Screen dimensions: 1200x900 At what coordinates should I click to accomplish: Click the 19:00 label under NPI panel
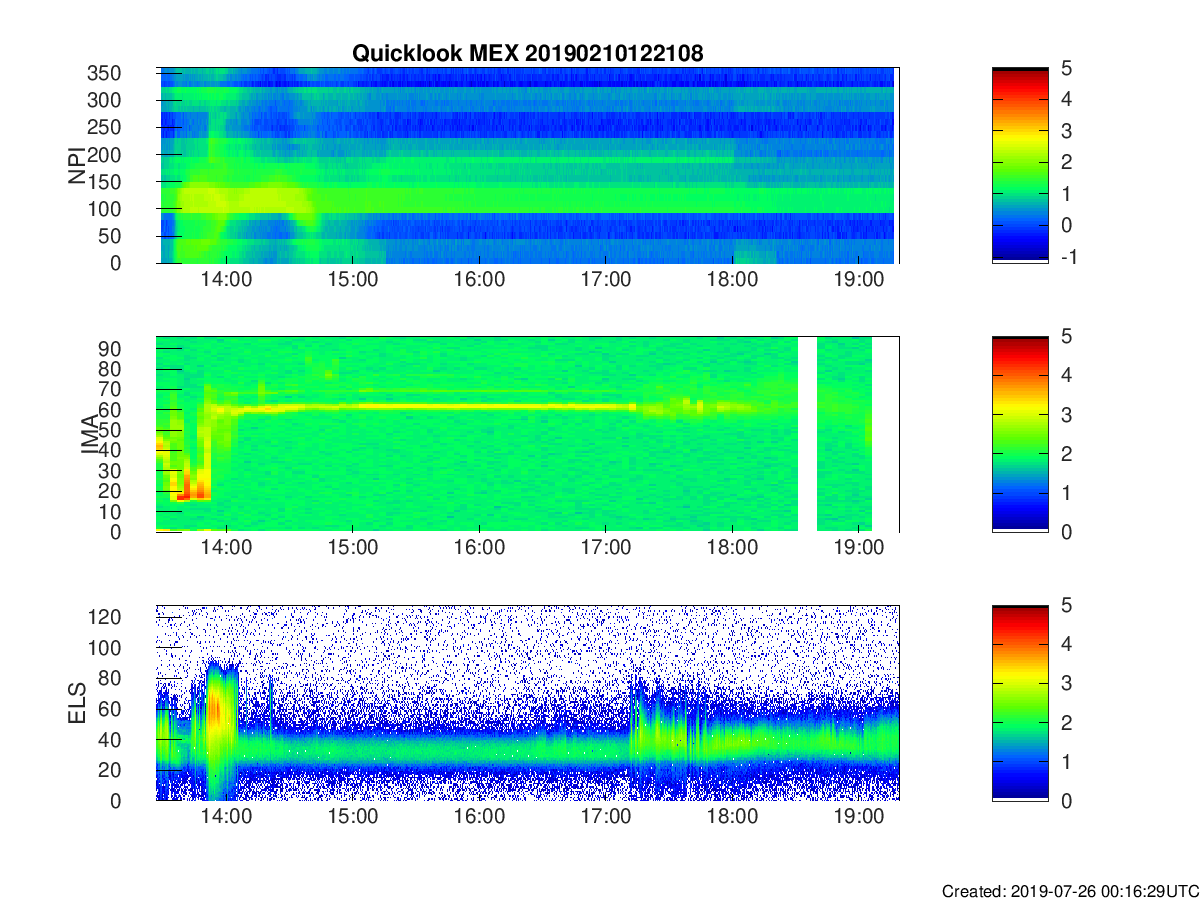point(859,280)
